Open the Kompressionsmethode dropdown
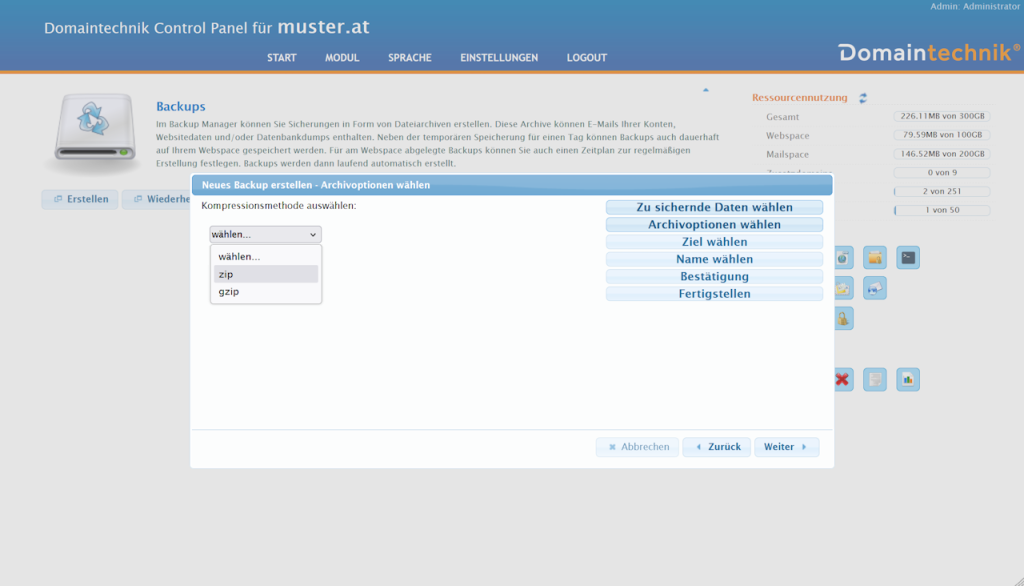 click(x=265, y=235)
